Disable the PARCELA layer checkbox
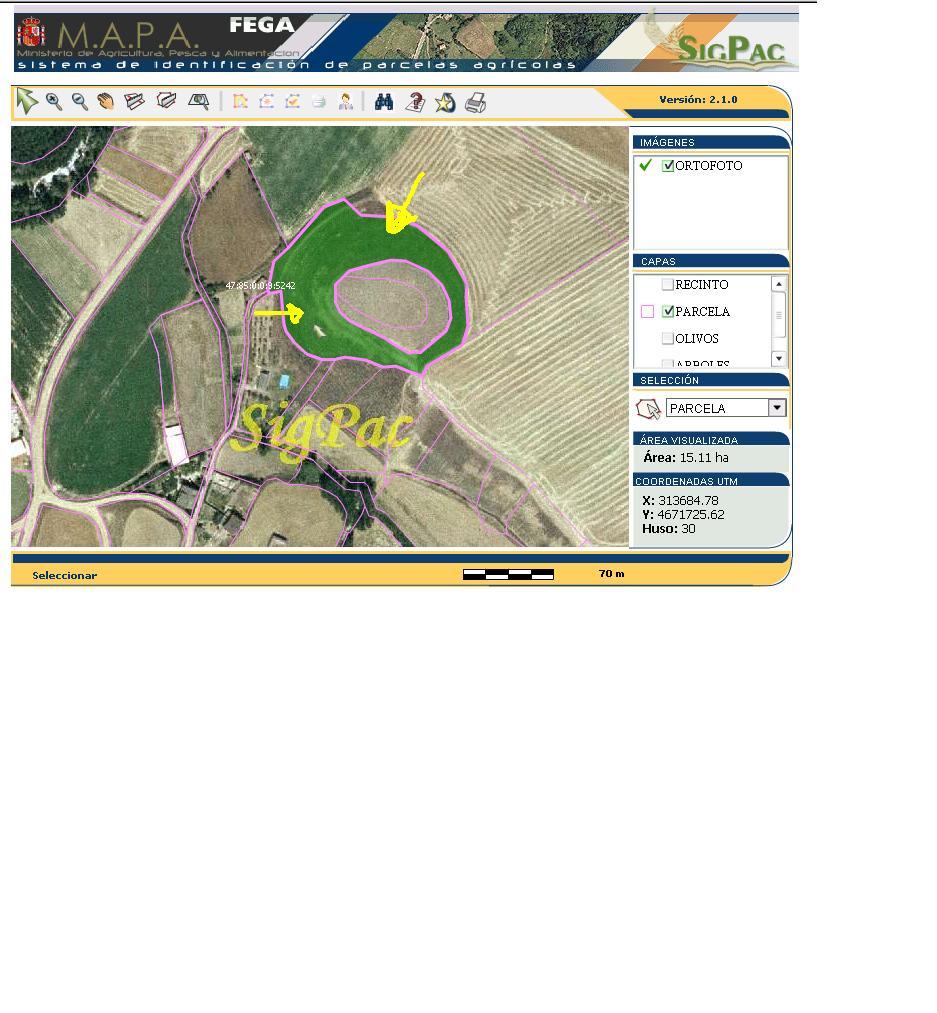937x1013 pixels. coord(668,312)
